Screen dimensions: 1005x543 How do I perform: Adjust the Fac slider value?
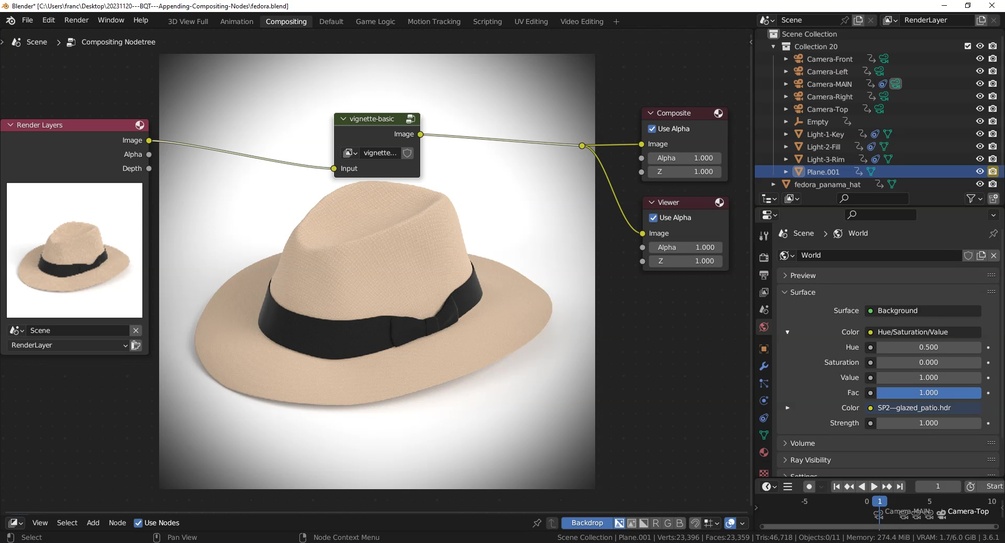(929, 393)
